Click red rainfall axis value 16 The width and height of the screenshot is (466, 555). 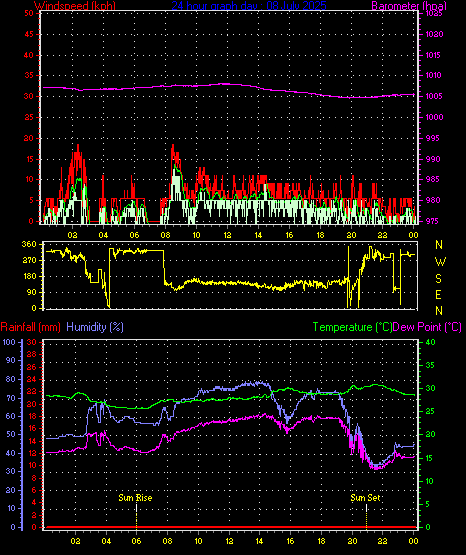pyautogui.click(x=32, y=428)
